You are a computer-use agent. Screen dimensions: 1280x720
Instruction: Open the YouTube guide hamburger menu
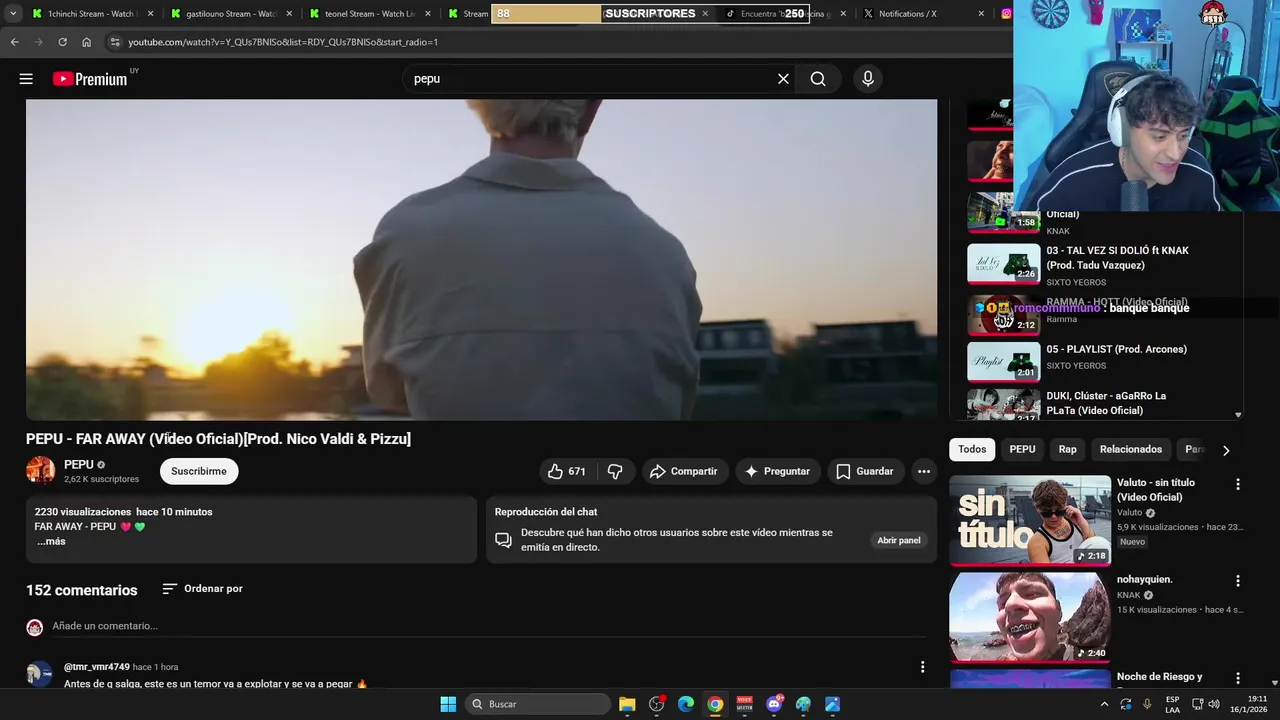pyautogui.click(x=26, y=79)
